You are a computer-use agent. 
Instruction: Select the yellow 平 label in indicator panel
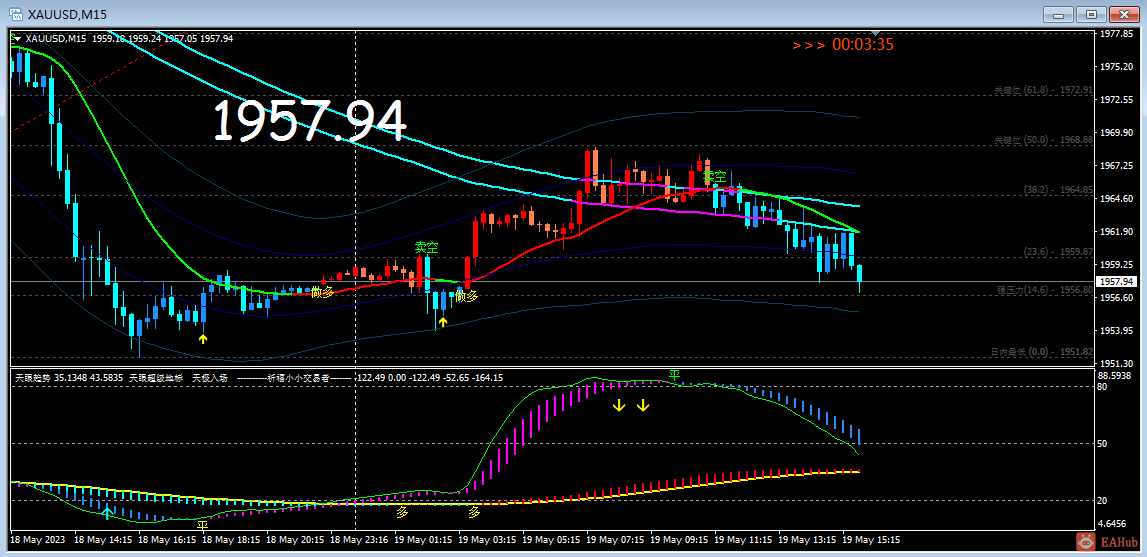(203, 525)
